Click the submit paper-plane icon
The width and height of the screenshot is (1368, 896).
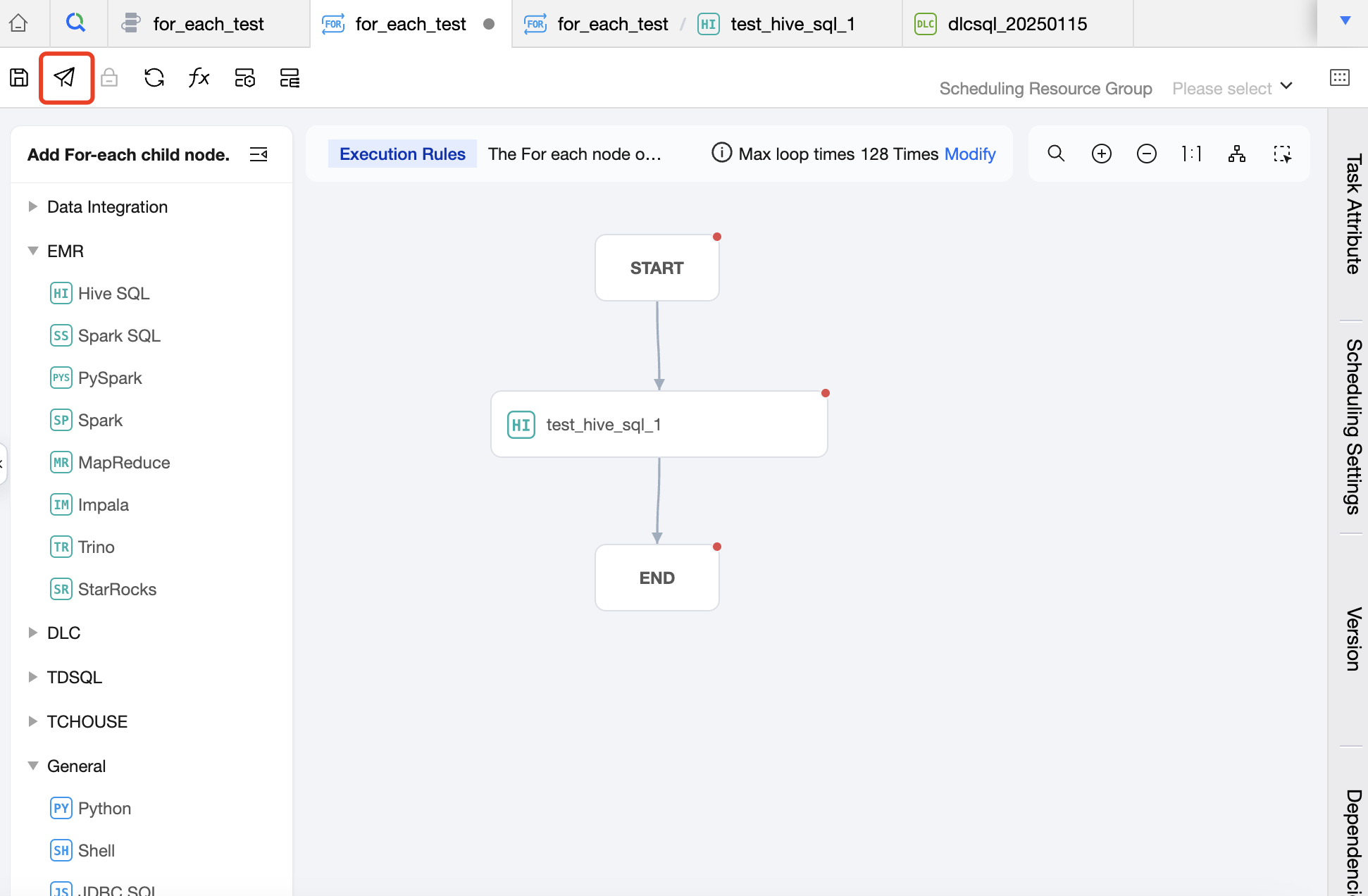(65, 77)
